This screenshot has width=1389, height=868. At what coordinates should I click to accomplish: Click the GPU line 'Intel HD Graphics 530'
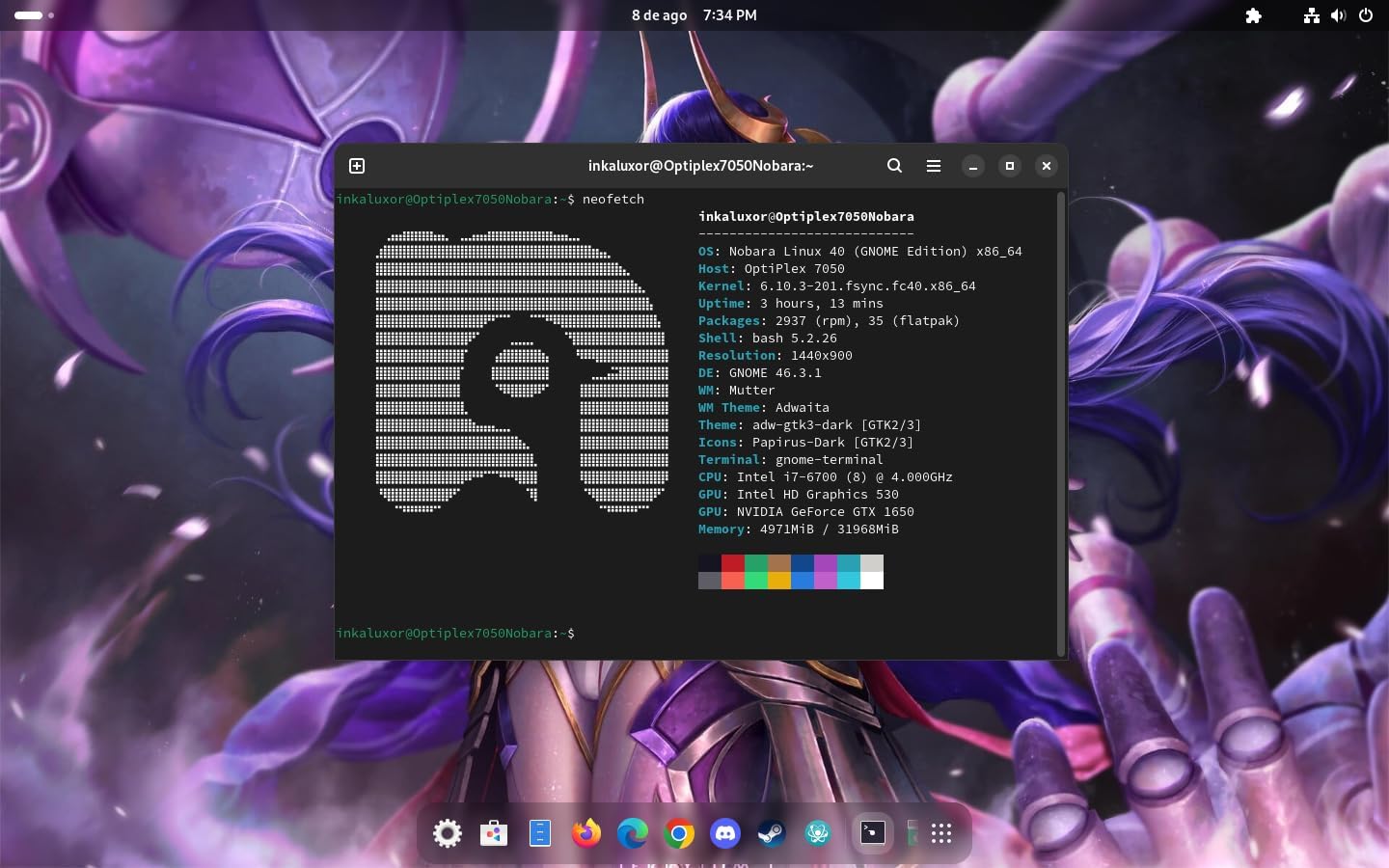coord(799,494)
